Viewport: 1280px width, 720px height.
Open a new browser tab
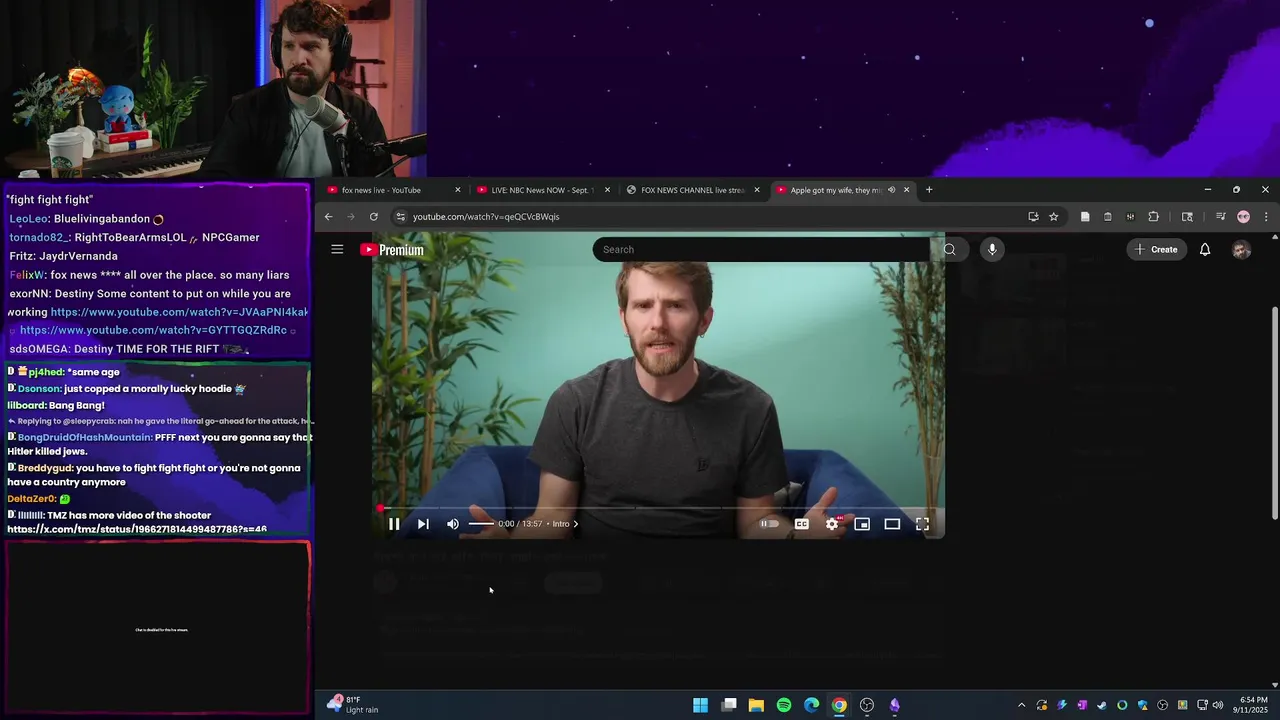(x=929, y=190)
